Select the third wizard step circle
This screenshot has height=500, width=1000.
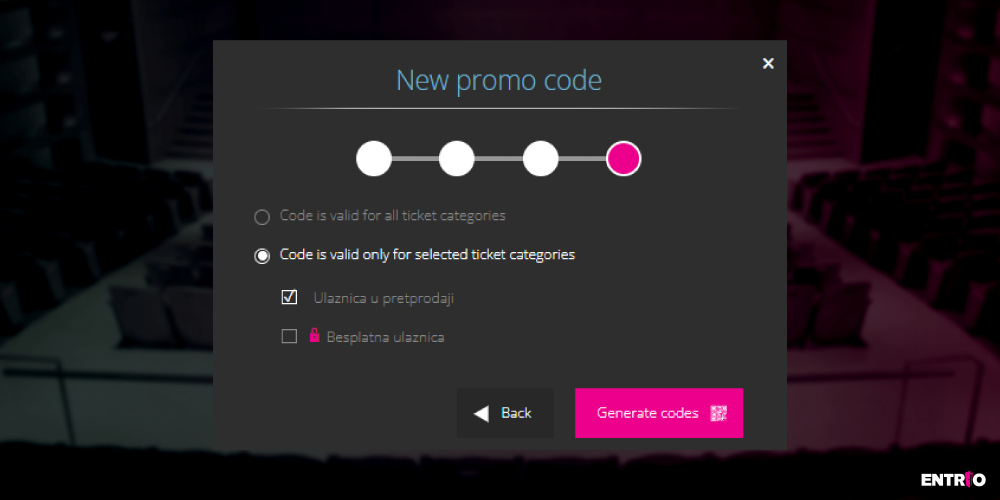pyautogui.click(x=540, y=159)
